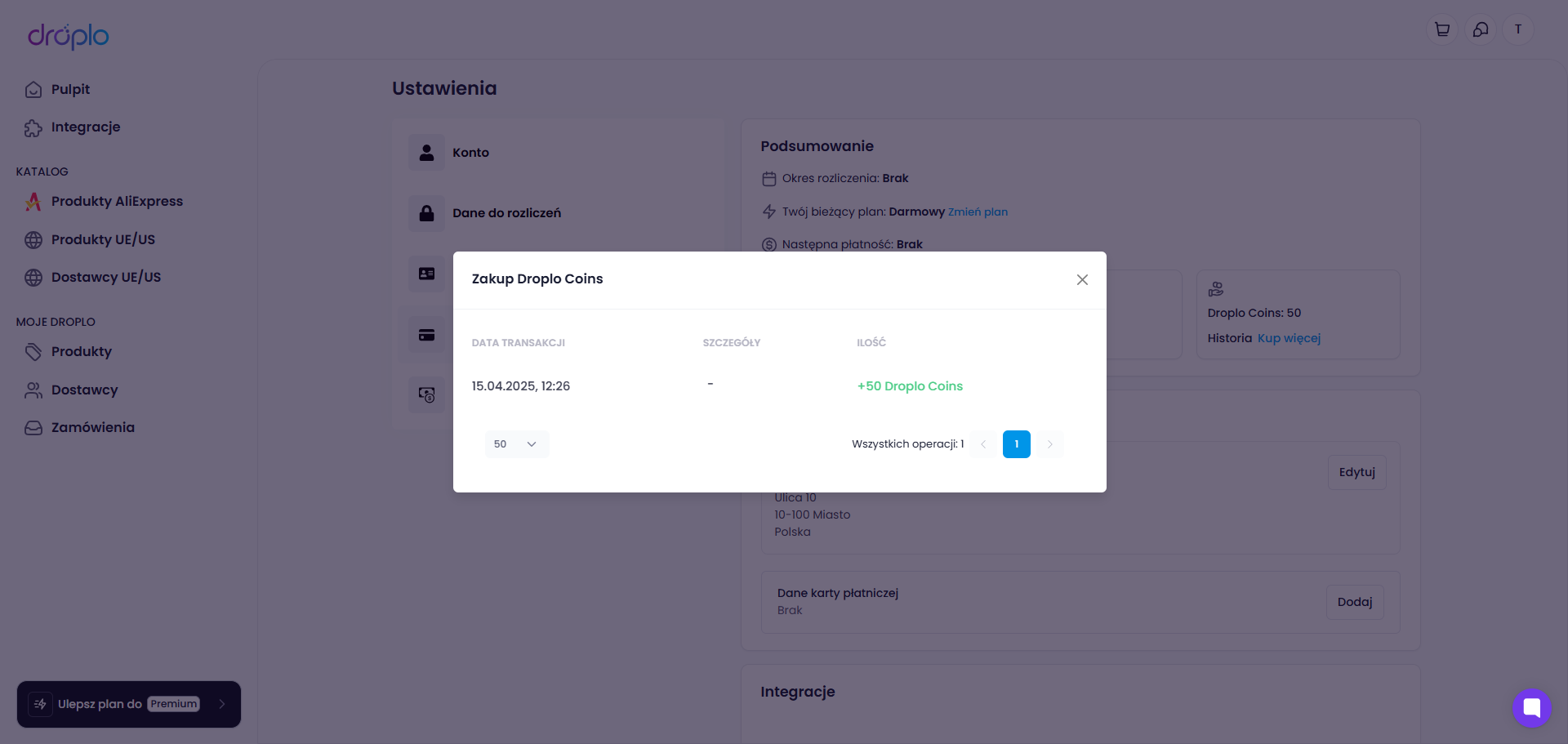Open Pulpit in the sidebar
The width and height of the screenshot is (1568, 744).
[x=70, y=90]
